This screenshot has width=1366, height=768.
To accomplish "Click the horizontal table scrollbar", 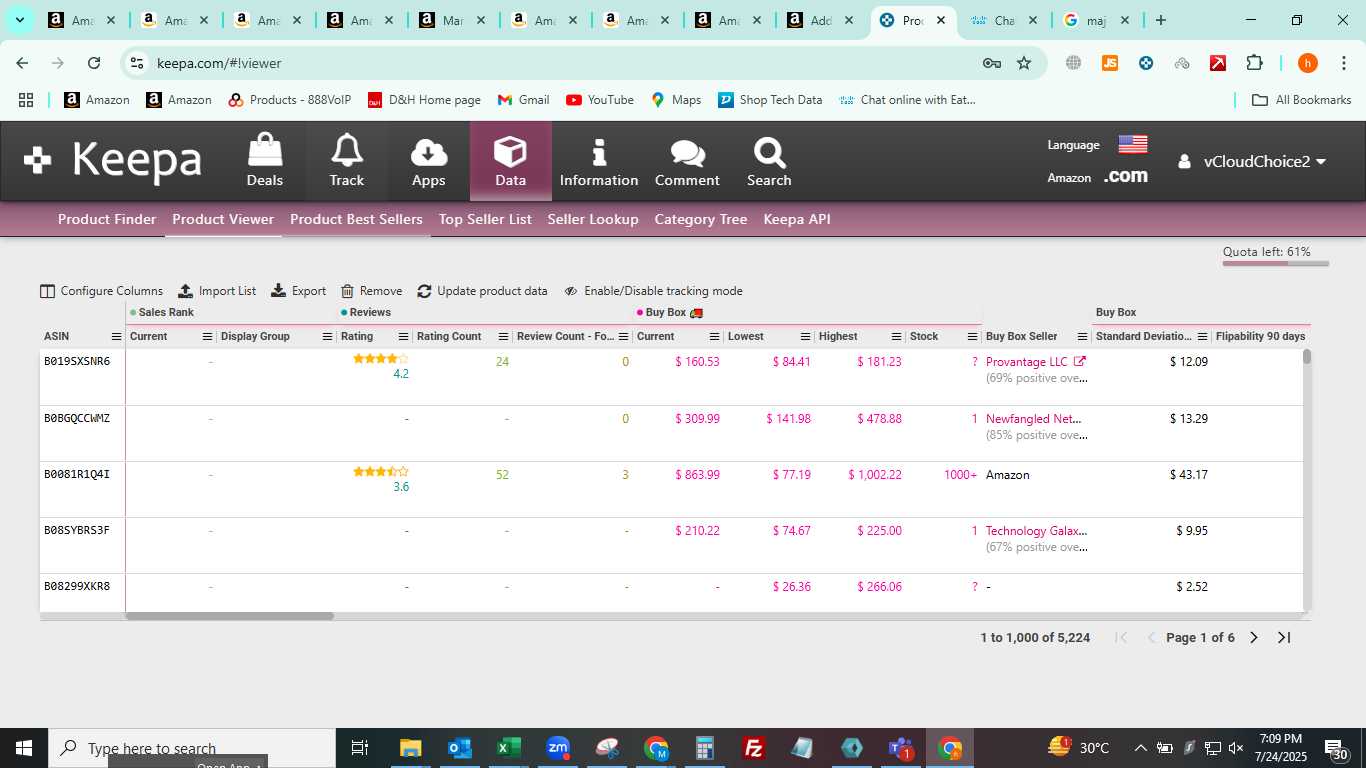I will click(229, 616).
